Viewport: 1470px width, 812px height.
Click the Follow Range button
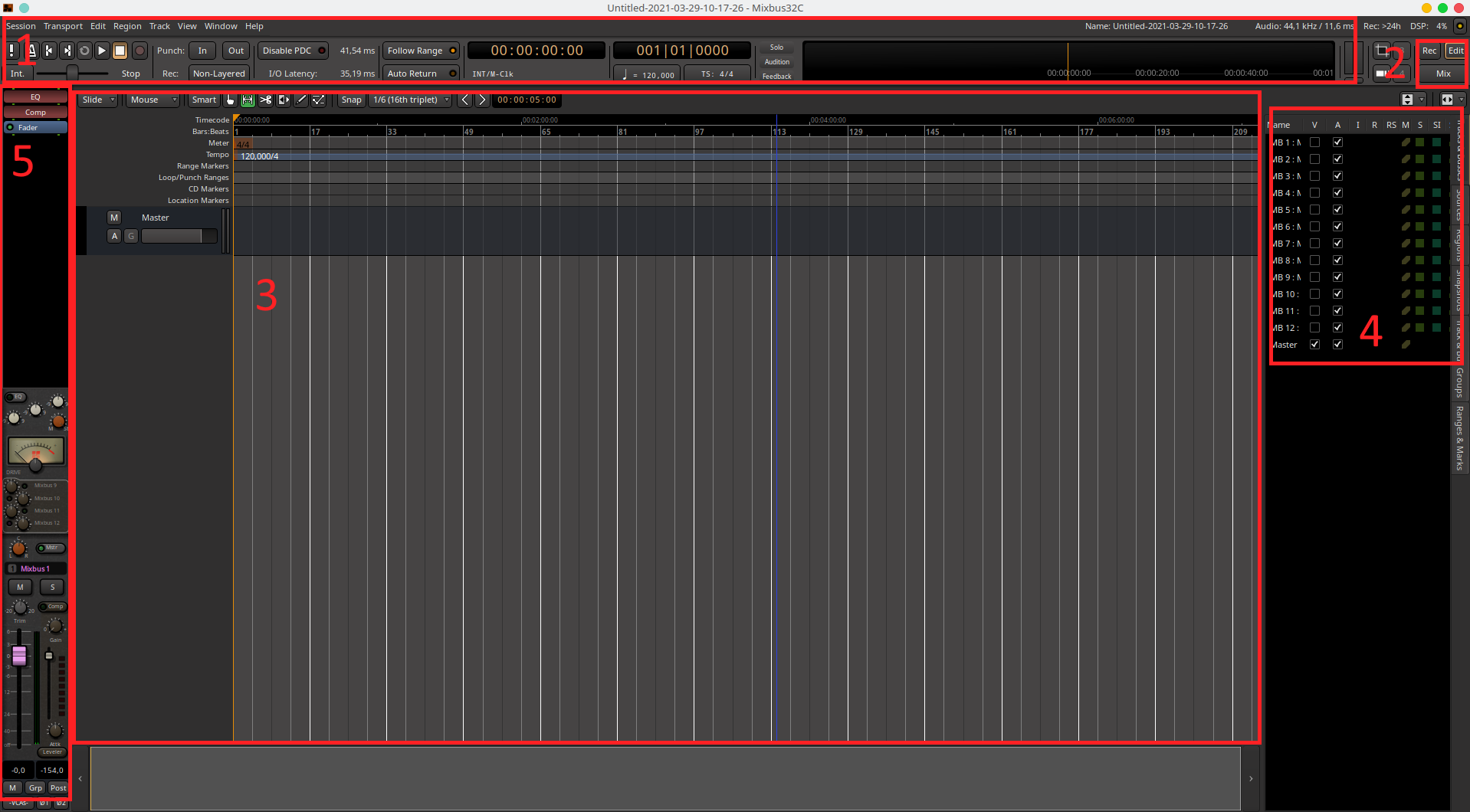(x=421, y=51)
